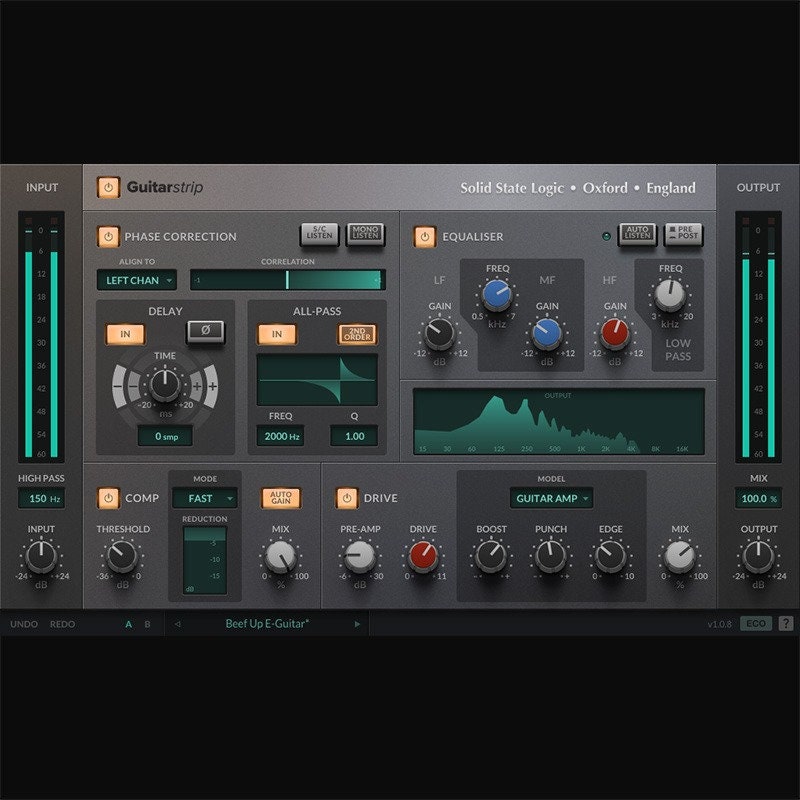
Task: Toggle Equaliser power button
Action: tap(424, 237)
